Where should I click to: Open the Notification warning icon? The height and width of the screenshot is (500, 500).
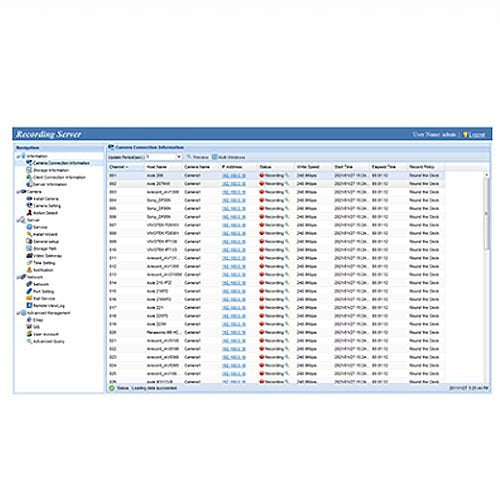29,270
